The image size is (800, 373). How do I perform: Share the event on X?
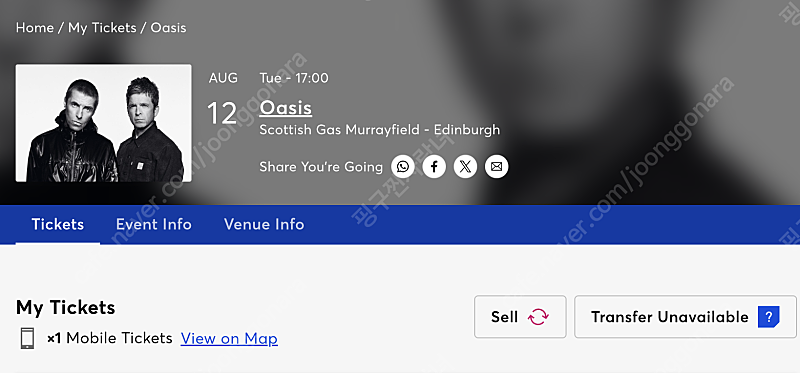point(465,167)
